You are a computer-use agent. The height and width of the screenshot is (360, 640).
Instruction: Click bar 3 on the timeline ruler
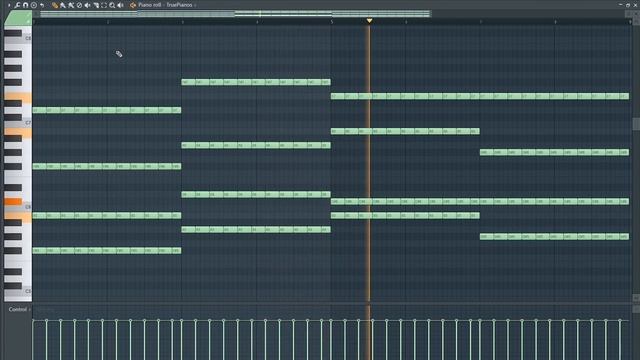click(x=182, y=22)
